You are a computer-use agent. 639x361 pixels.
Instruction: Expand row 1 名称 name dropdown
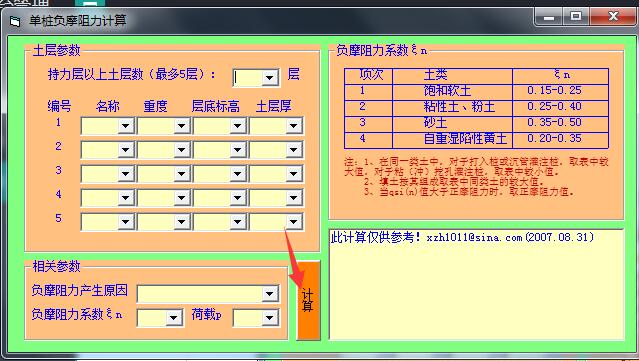[126, 126]
